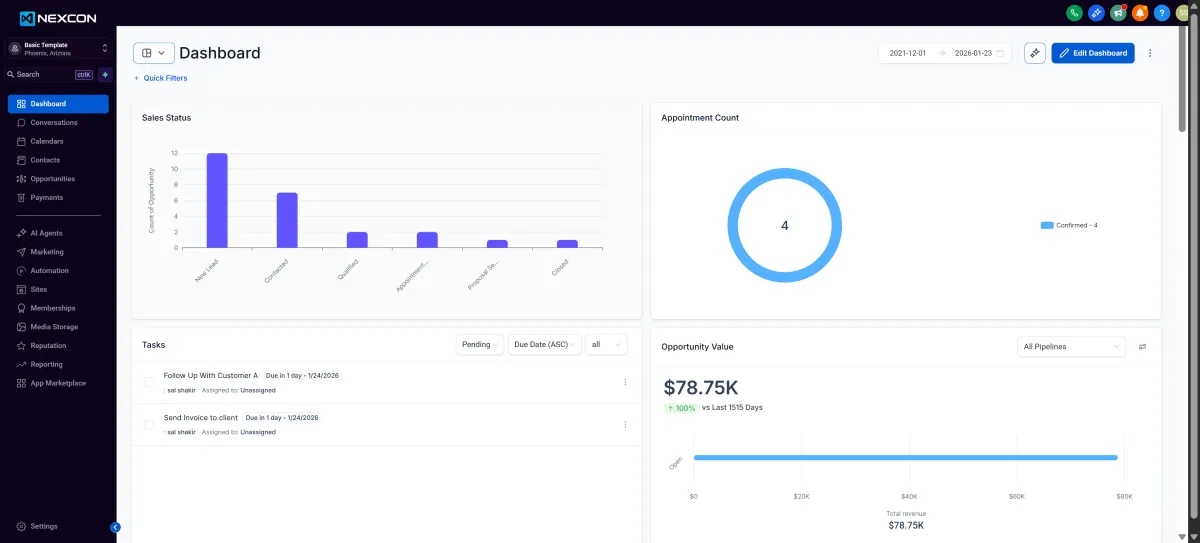Click the AI Agents icon in sidebar
Image resolution: width=1200 pixels, height=543 pixels.
tap(21, 233)
